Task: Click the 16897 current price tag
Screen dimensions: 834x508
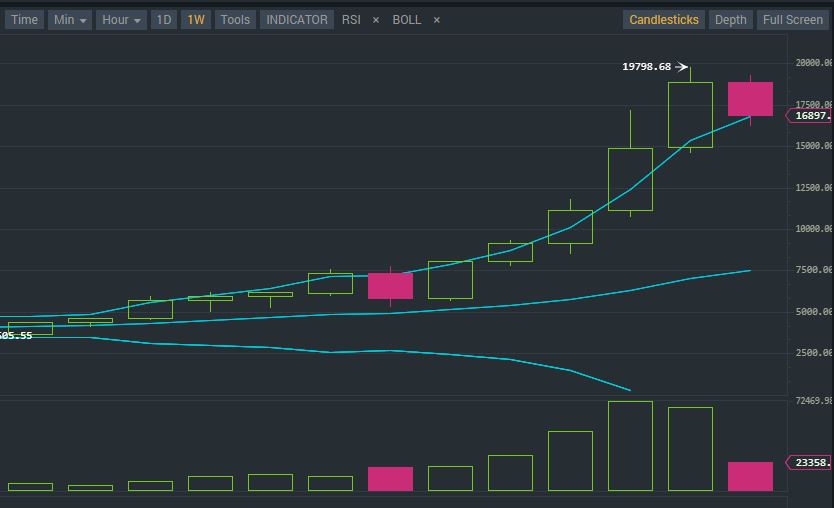Action: (810, 115)
